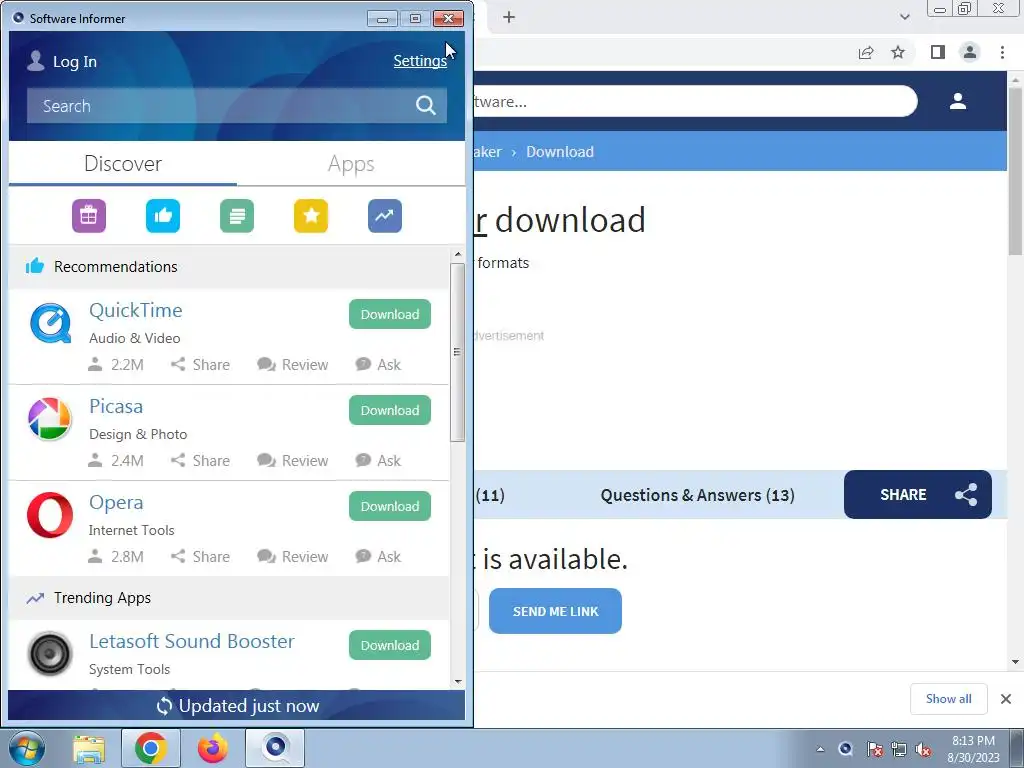Open the Questions & Answers (13) tab
The height and width of the screenshot is (768, 1024).
(697, 495)
